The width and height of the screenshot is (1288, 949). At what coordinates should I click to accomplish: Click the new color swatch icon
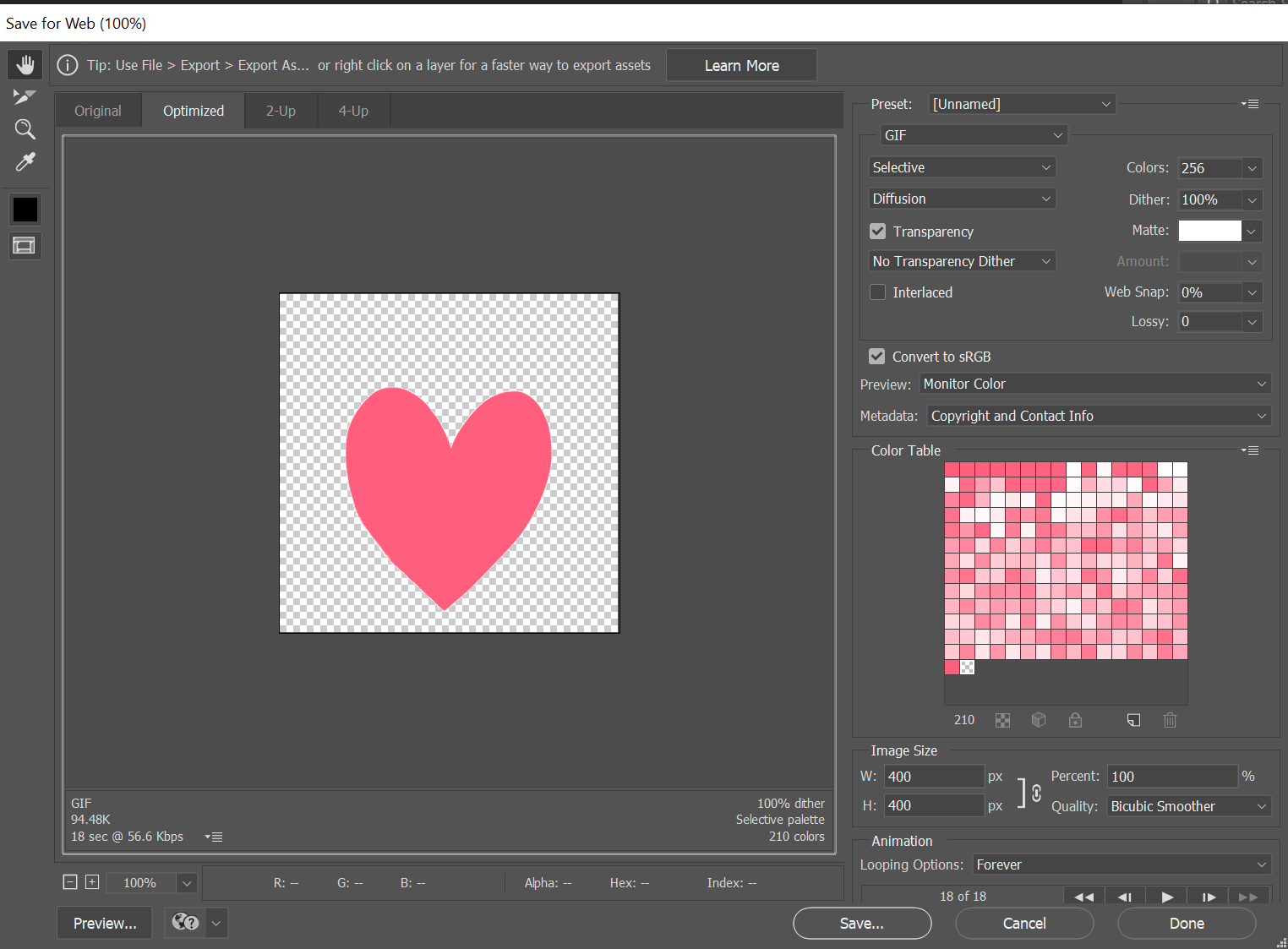click(x=1133, y=720)
